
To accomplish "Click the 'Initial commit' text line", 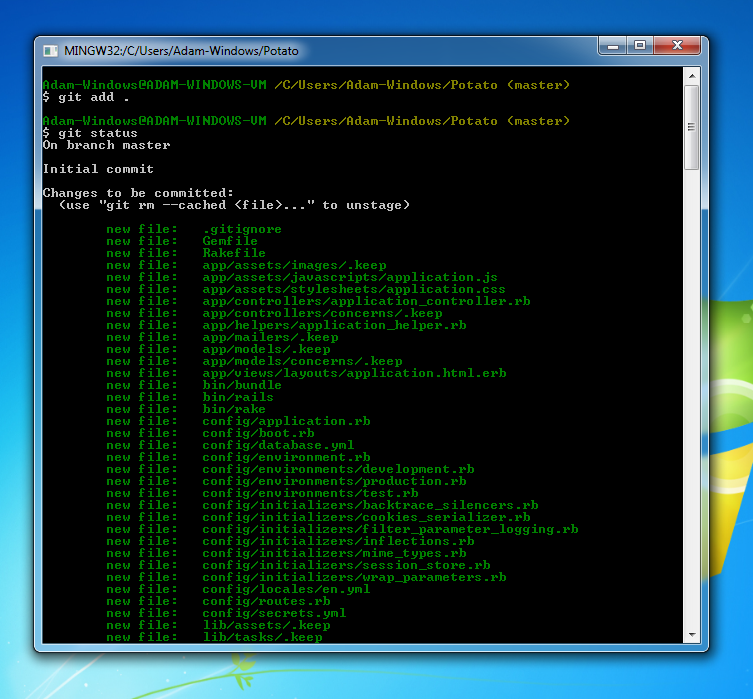I will coord(98,169).
